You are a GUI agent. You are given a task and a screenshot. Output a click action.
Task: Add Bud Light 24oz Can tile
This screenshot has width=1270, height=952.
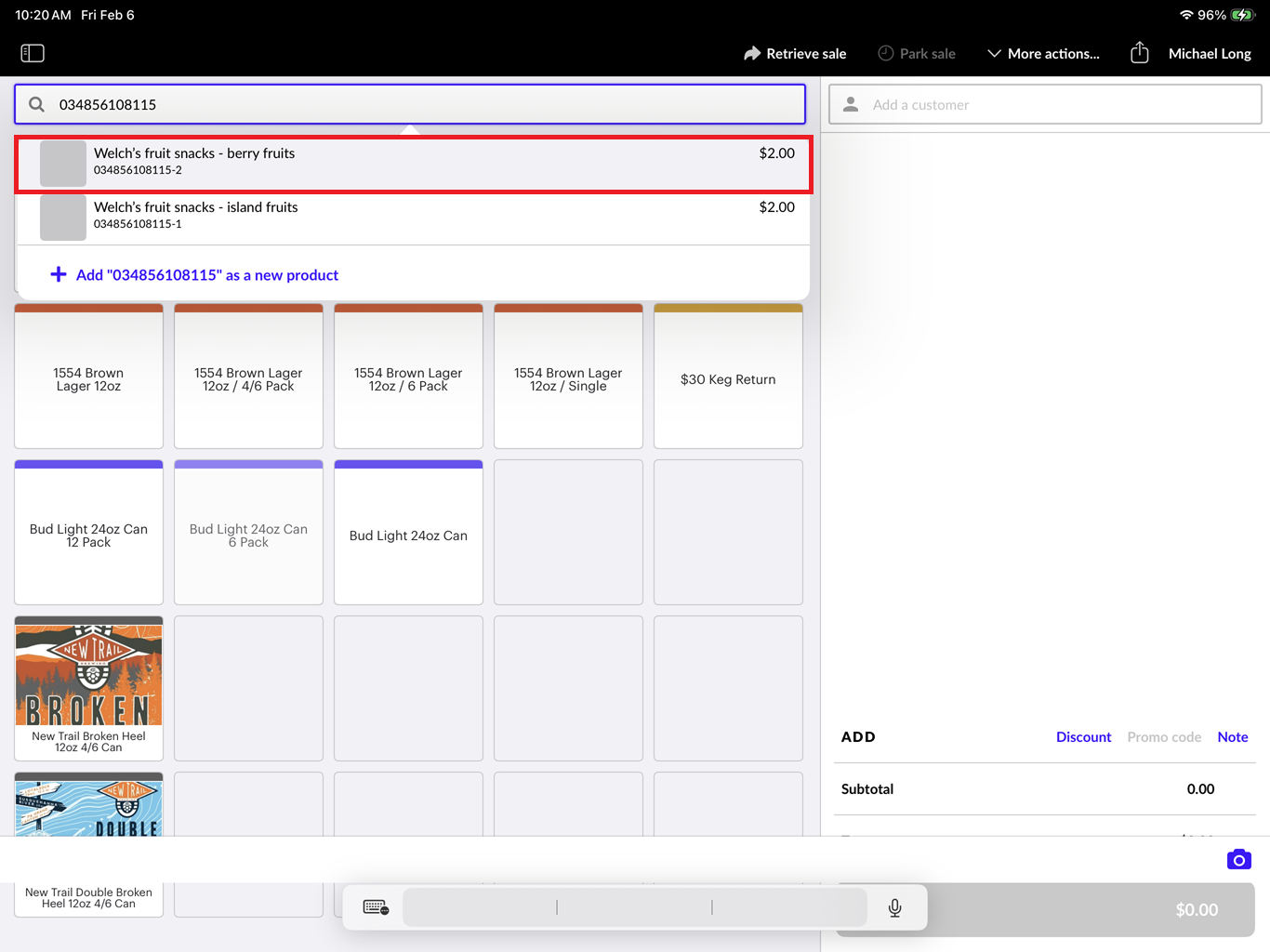pos(408,533)
